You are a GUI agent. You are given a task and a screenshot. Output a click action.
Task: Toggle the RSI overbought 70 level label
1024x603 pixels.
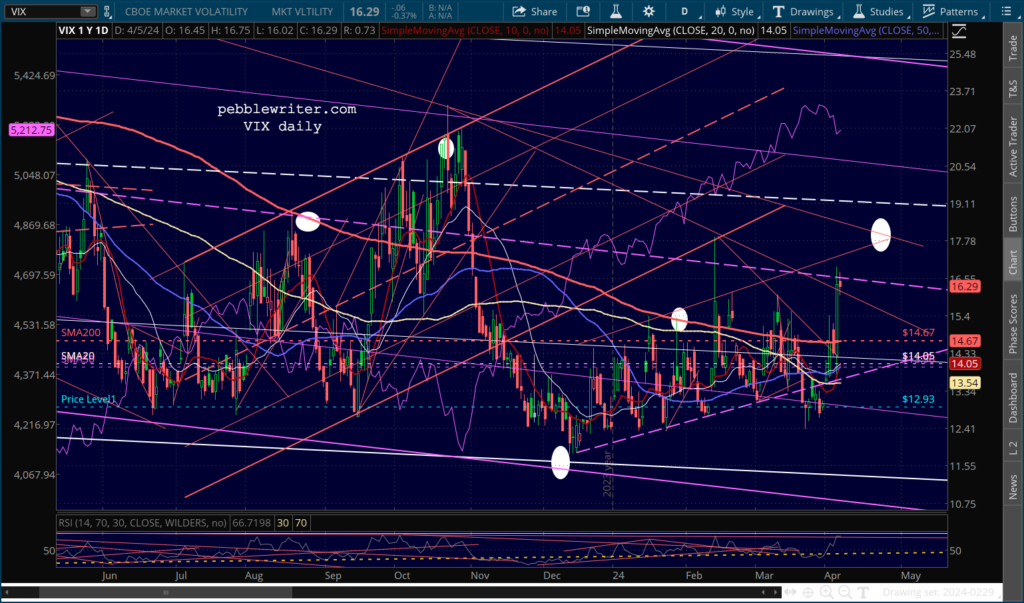point(300,523)
